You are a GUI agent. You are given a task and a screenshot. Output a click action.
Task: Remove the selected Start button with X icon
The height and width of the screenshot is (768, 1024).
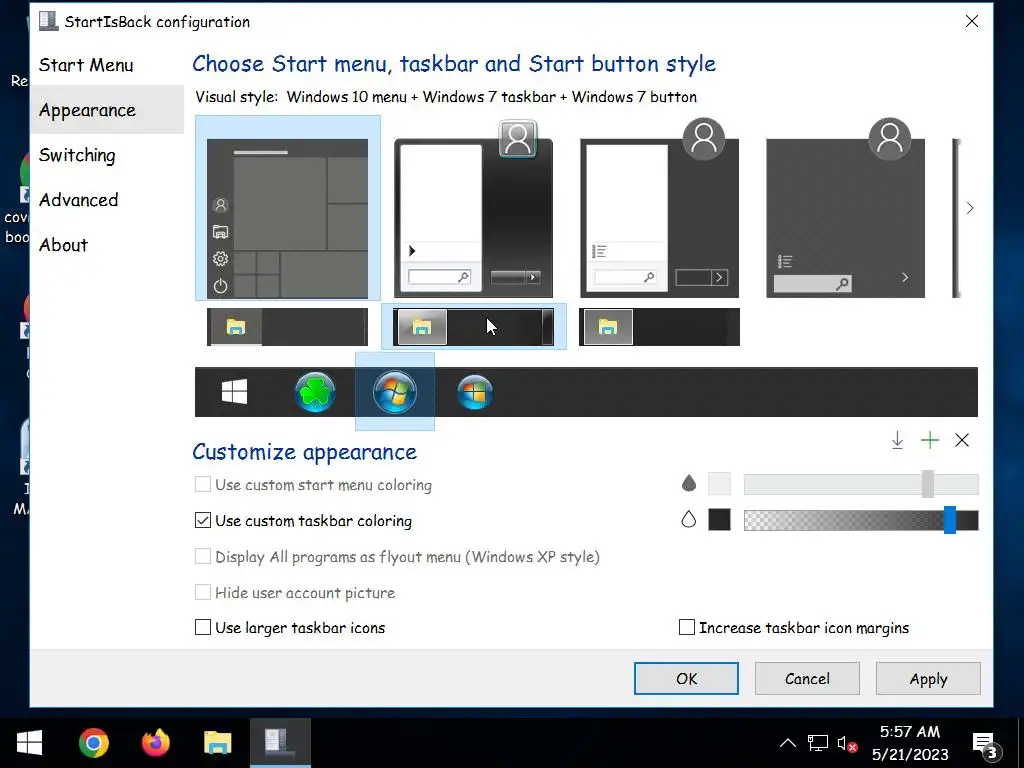coord(961,440)
